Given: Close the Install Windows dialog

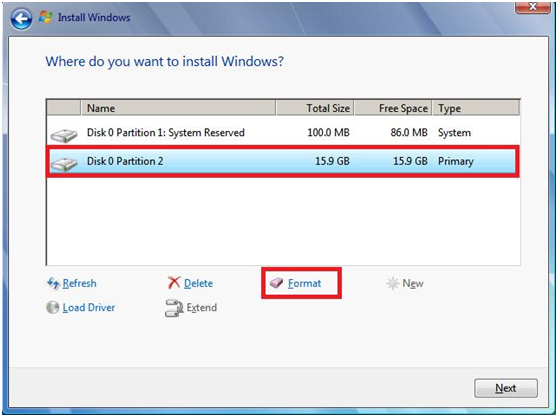Looking at the screenshot, I should tap(532, 7).
